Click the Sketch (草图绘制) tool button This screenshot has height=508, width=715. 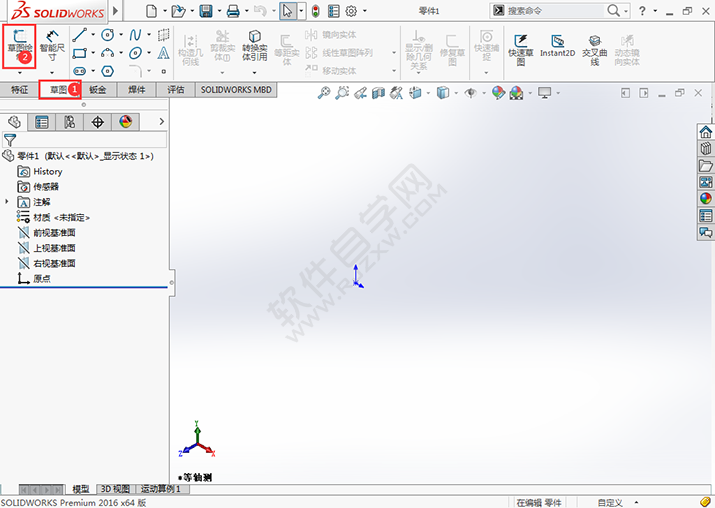pos(20,46)
